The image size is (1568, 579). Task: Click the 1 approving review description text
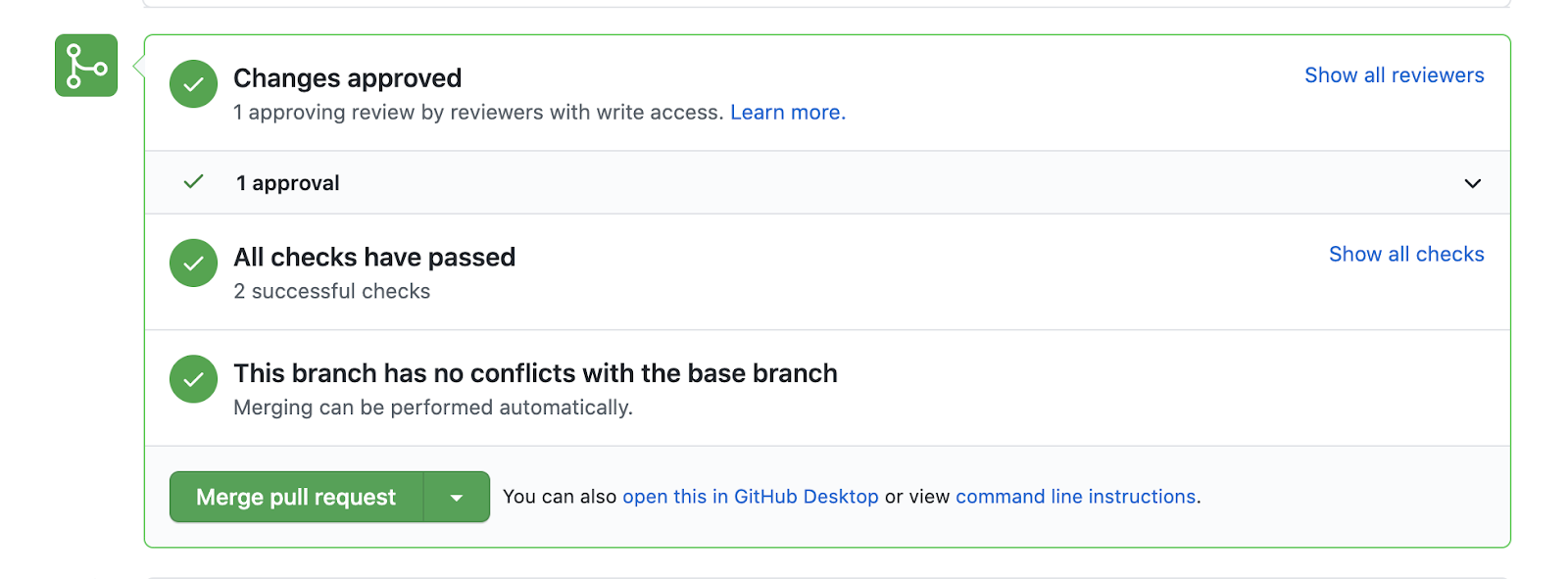(478, 113)
